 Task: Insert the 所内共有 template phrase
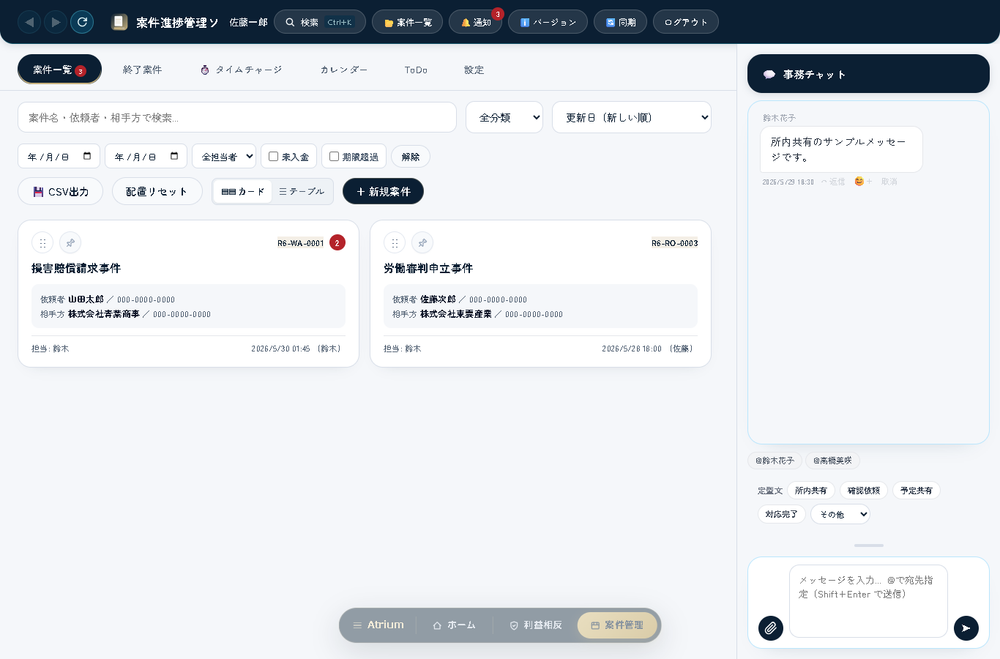811,491
